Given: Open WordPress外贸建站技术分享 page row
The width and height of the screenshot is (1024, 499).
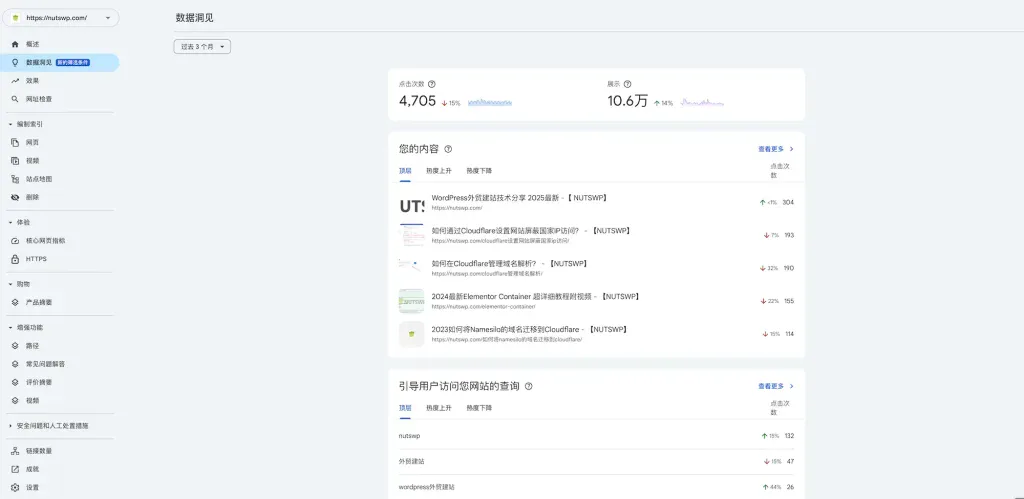Looking at the screenshot, I should tap(596, 202).
